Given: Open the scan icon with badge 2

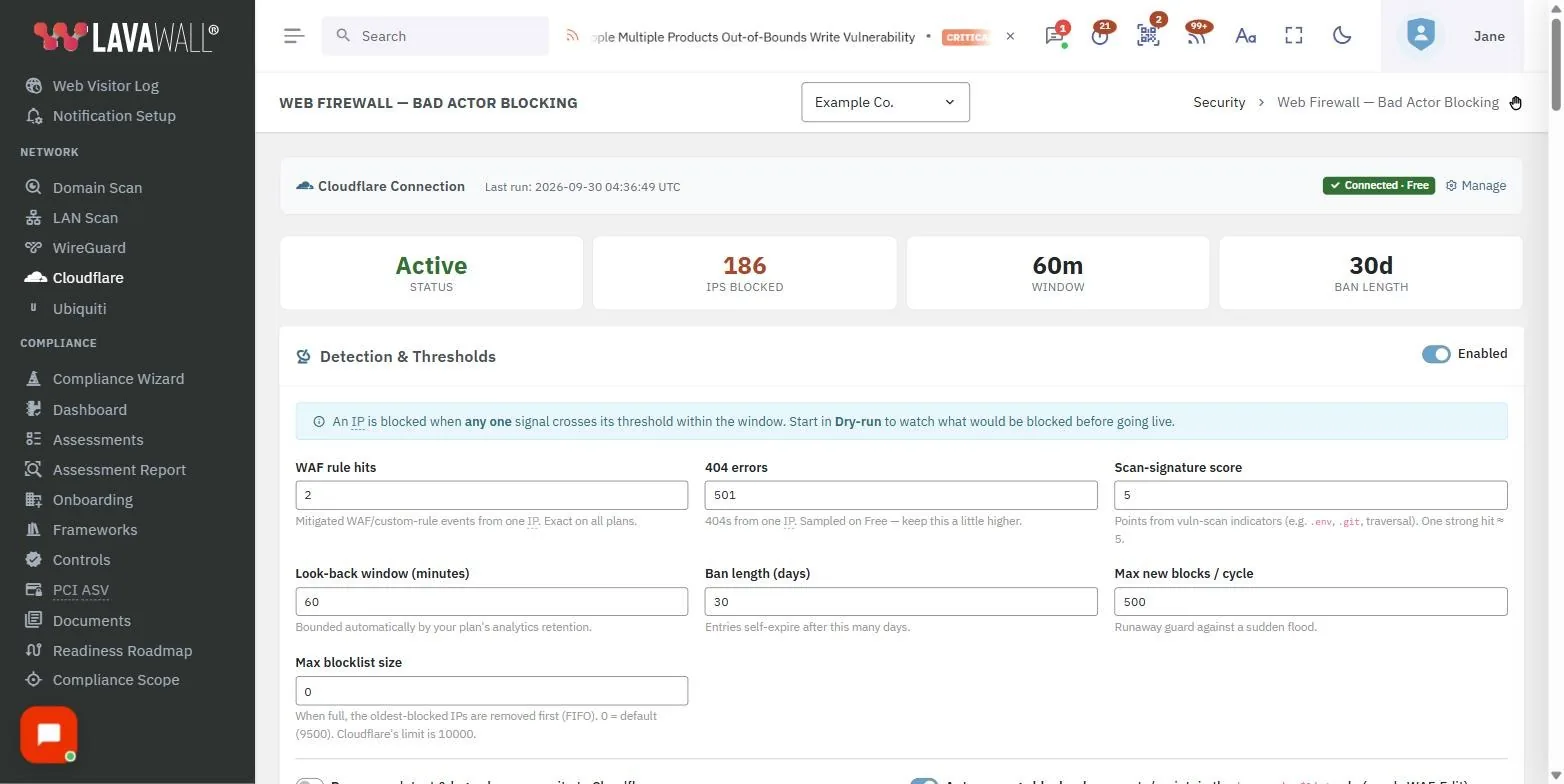Looking at the screenshot, I should coord(1148,36).
